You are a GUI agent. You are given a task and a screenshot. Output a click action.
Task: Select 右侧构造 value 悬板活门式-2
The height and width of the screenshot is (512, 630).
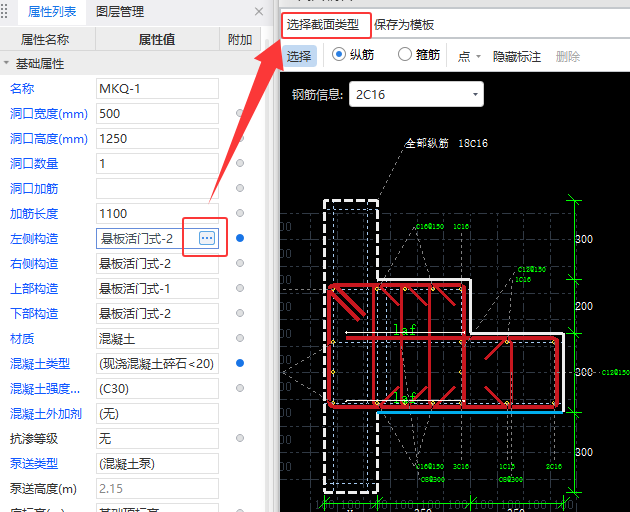[x=157, y=263]
